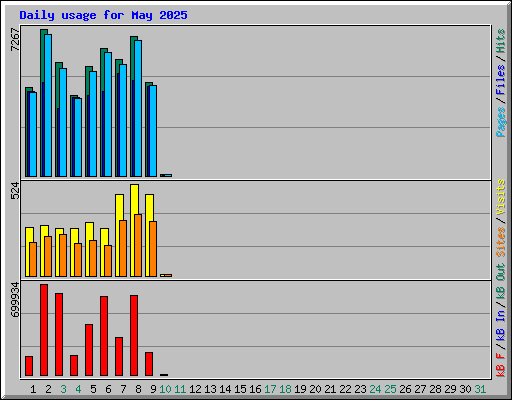This screenshot has width=512, height=400.
Task: Click day 8 on the x-axis
Action: (138, 389)
